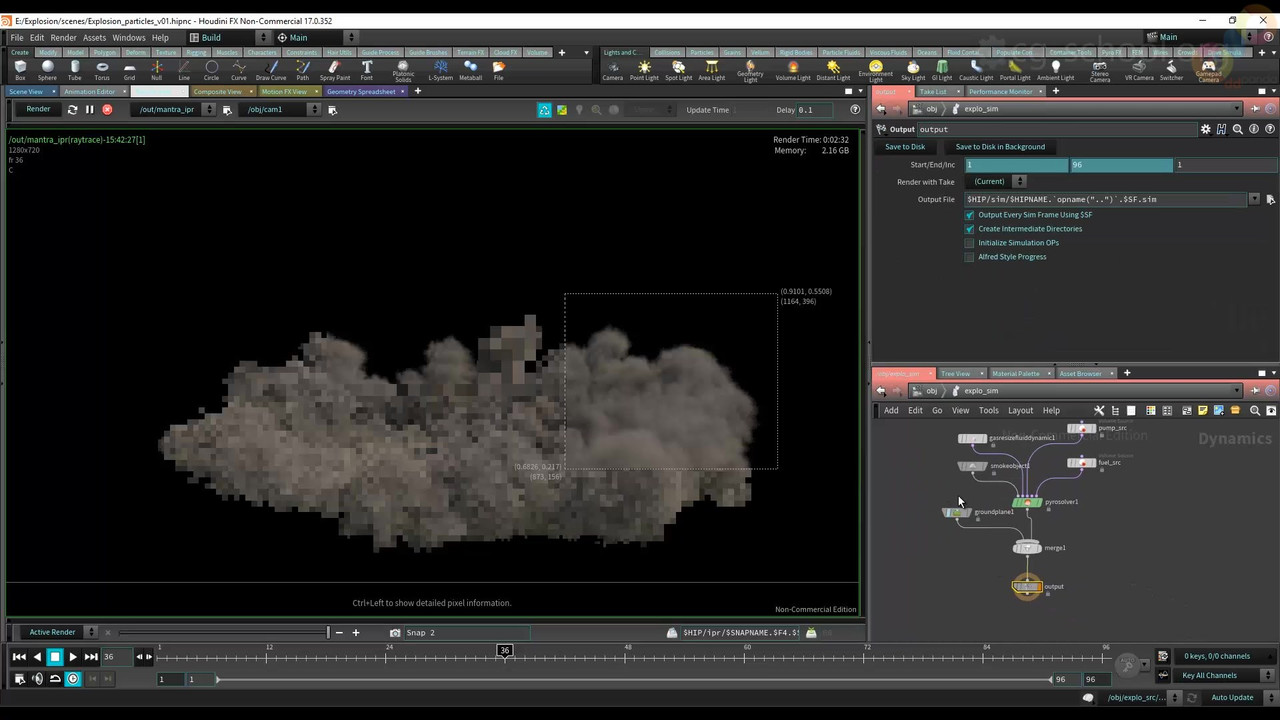1280x720 pixels.
Task: Switch to Performance Monitor tab
Action: click(1002, 91)
